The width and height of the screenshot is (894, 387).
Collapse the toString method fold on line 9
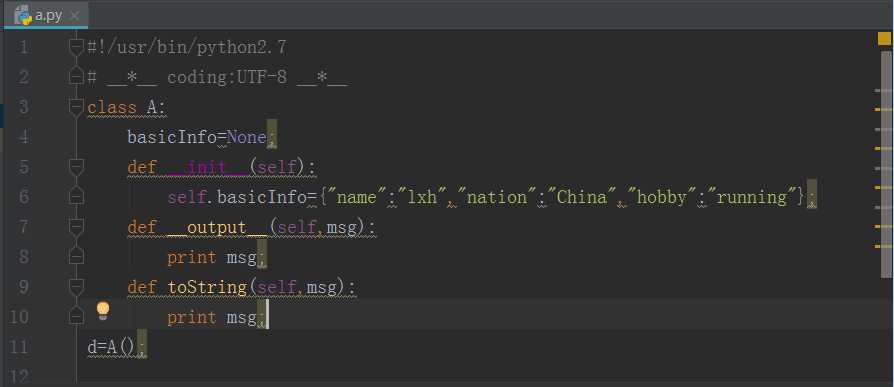pyautogui.click(x=76, y=287)
